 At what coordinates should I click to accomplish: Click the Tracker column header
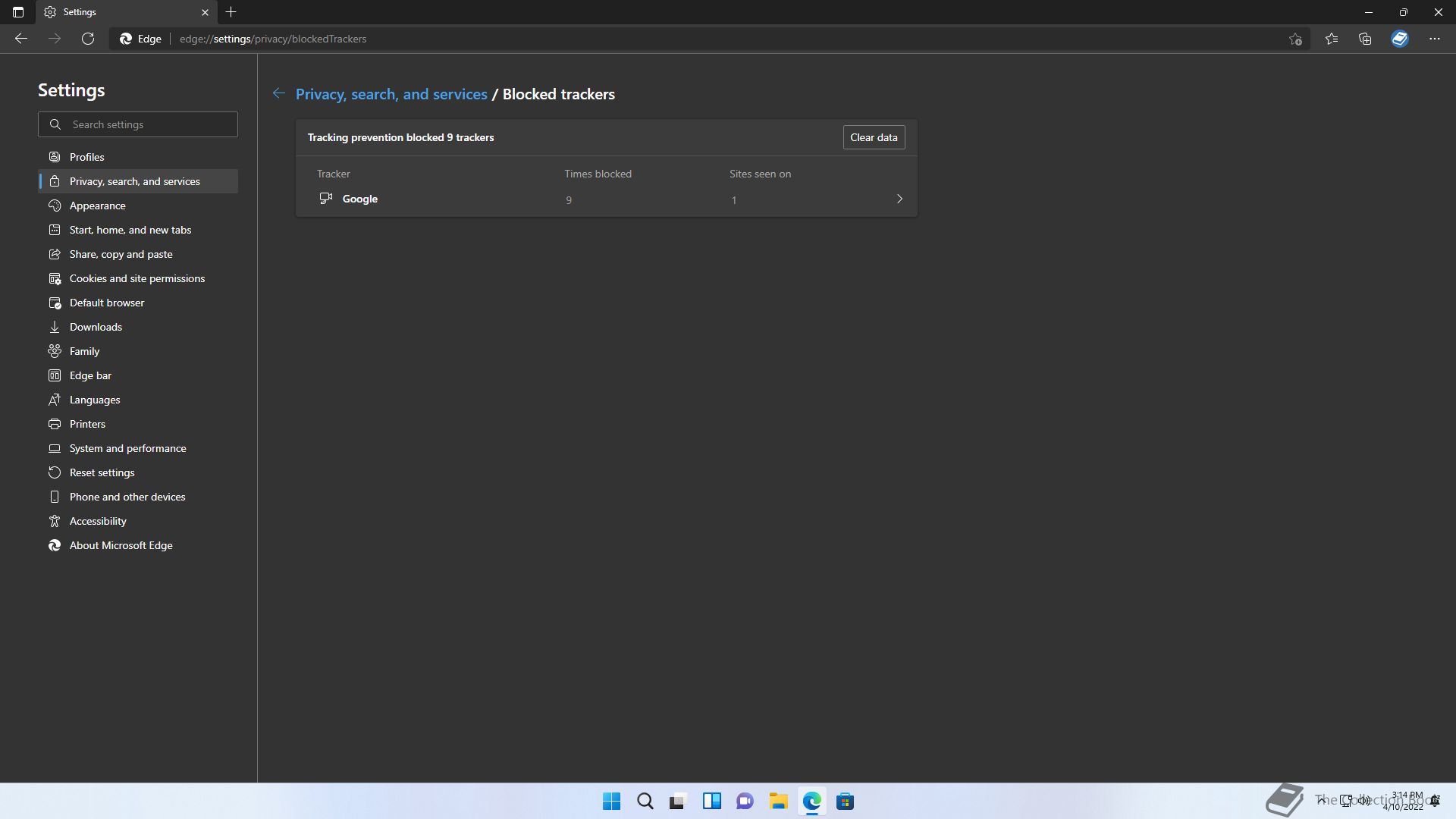coord(334,174)
